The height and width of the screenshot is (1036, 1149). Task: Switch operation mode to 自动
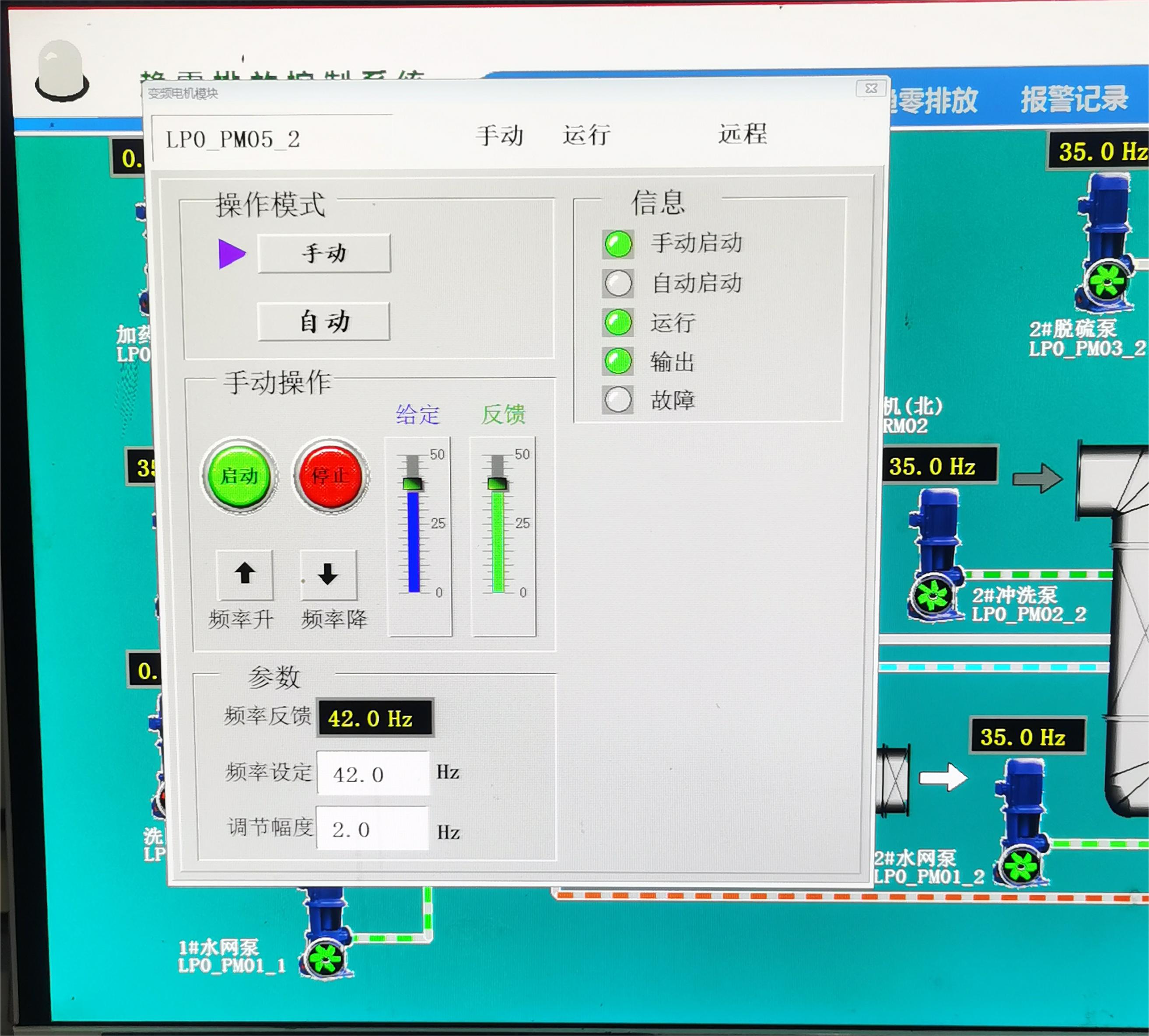324,322
